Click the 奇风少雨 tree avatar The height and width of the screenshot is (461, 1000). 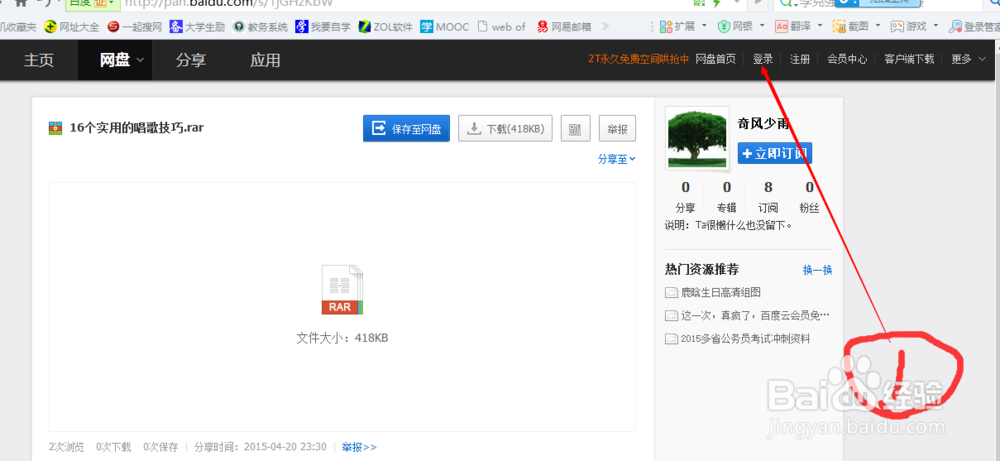[697, 138]
